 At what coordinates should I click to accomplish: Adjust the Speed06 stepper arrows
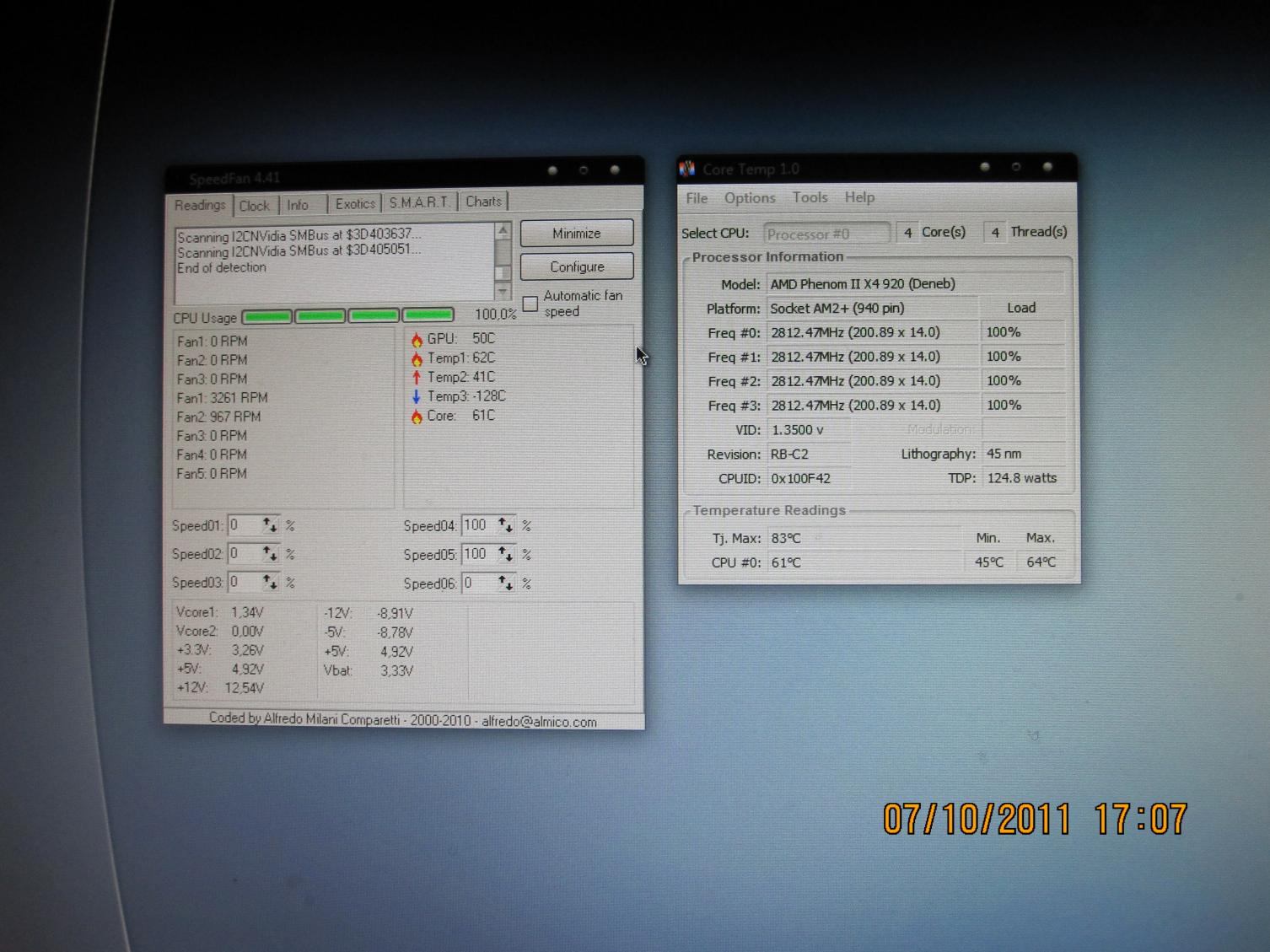click(505, 584)
